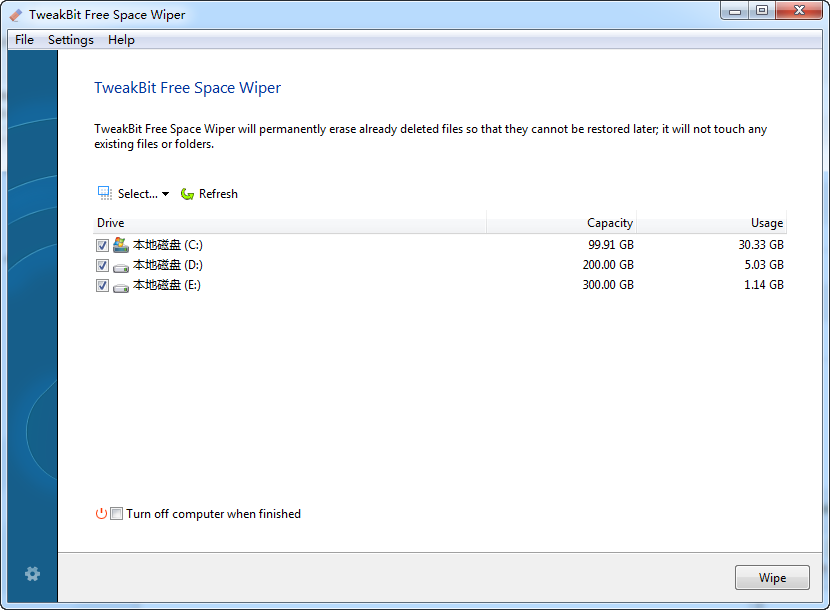
Task: Click the 300.00 GB capacity value
Action: (608, 285)
